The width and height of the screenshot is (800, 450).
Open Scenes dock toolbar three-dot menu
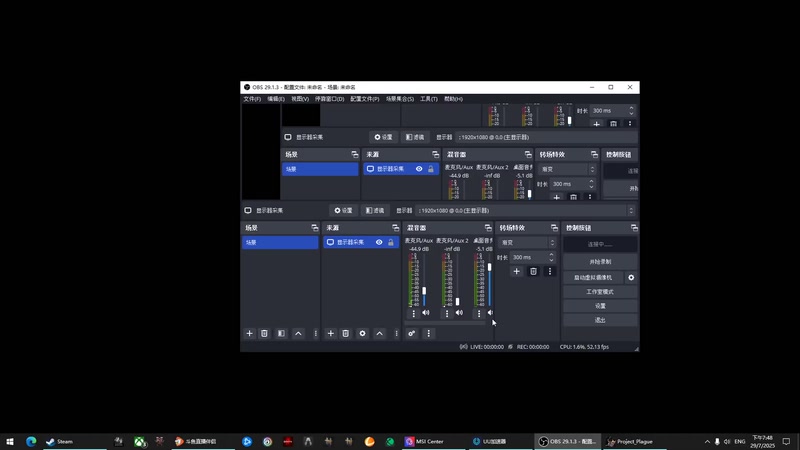pyautogui.click(x=315, y=333)
